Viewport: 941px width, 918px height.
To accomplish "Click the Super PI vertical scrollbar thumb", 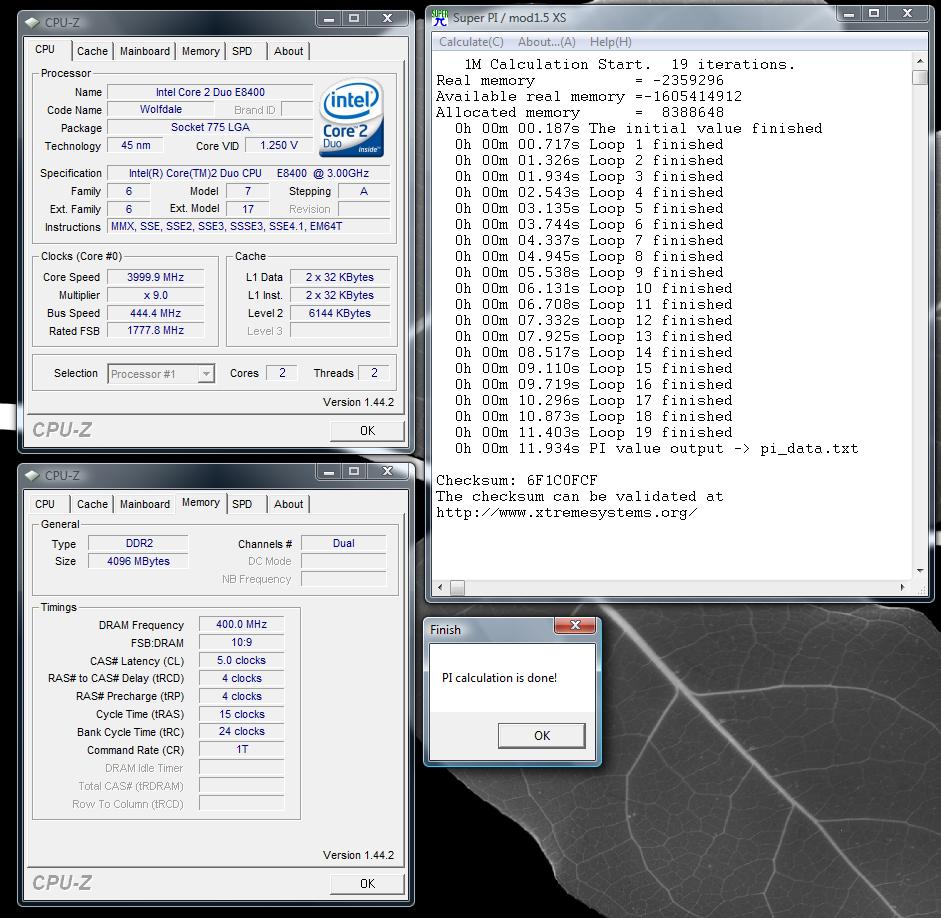I will [x=919, y=77].
